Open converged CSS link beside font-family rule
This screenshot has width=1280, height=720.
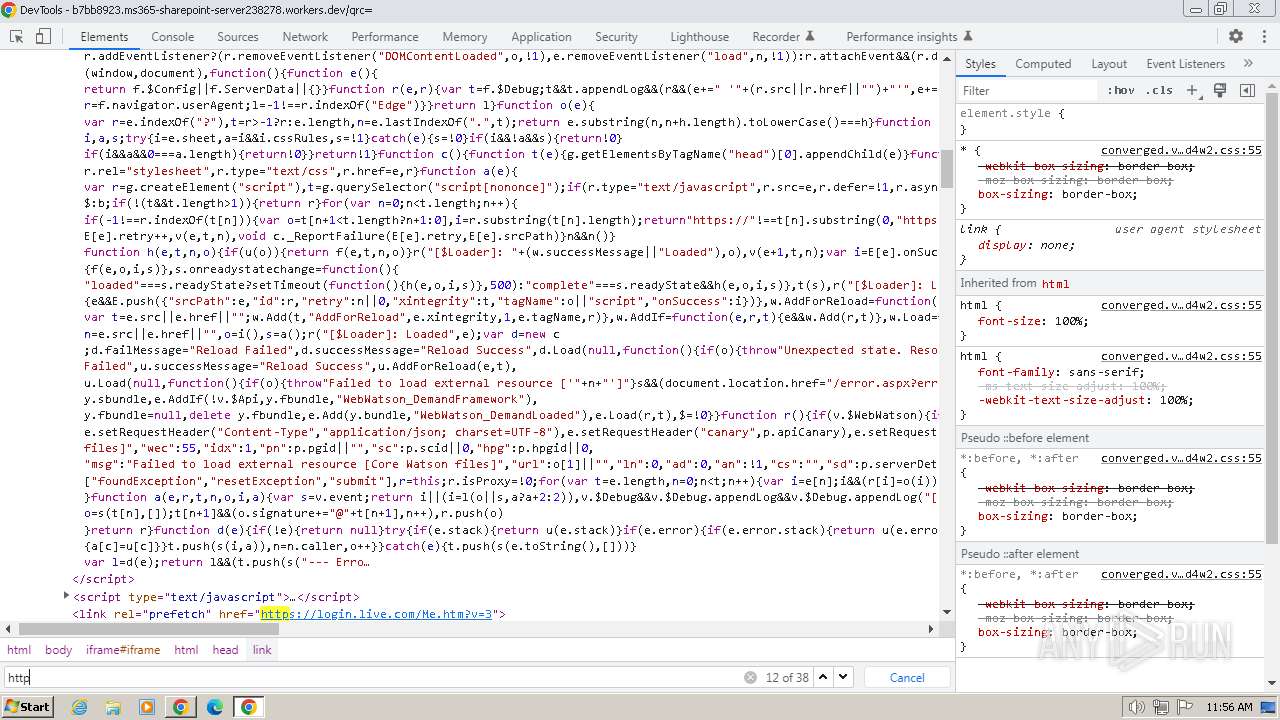(x=1181, y=355)
